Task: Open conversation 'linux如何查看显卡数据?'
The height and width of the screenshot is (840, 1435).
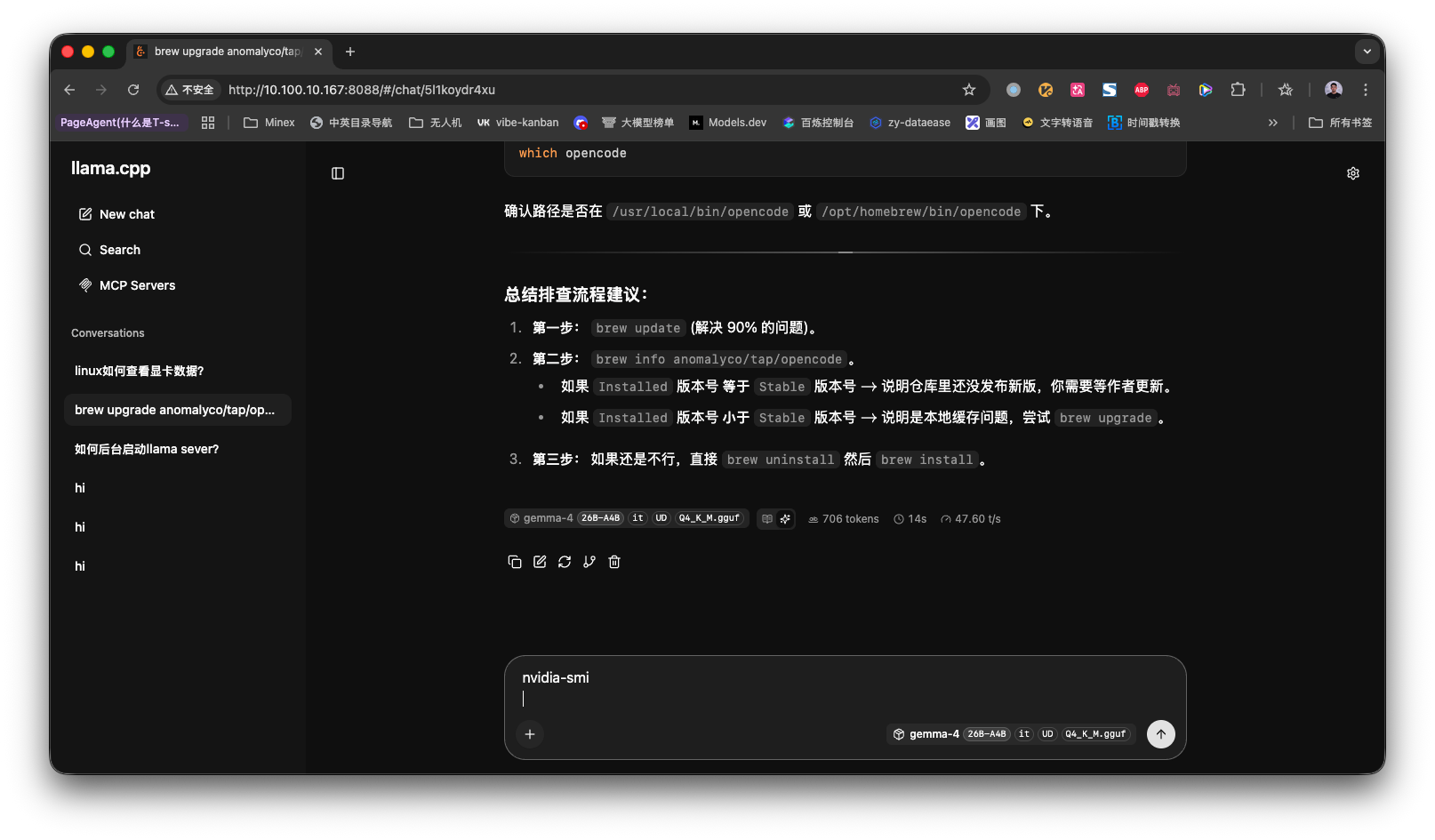Action: (x=140, y=371)
